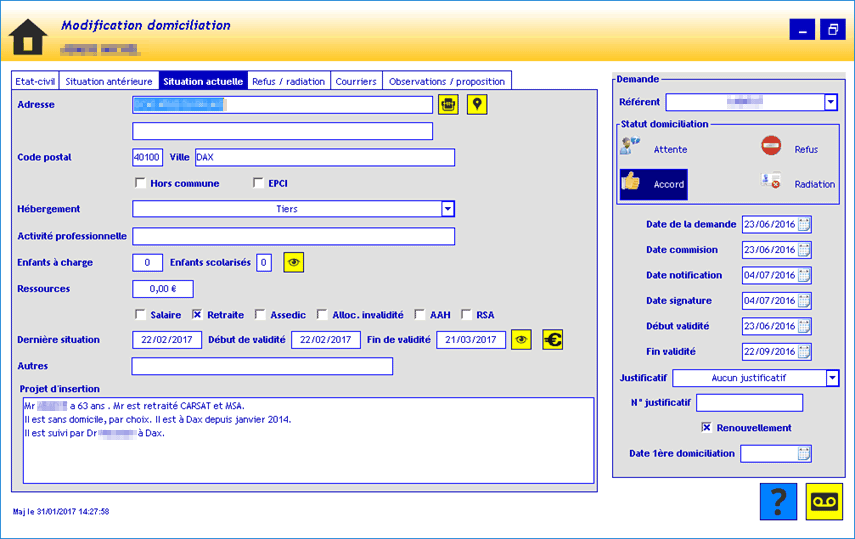The image size is (855, 539).
Task: Switch to the Etat-civil tab
Action: [35, 81]
